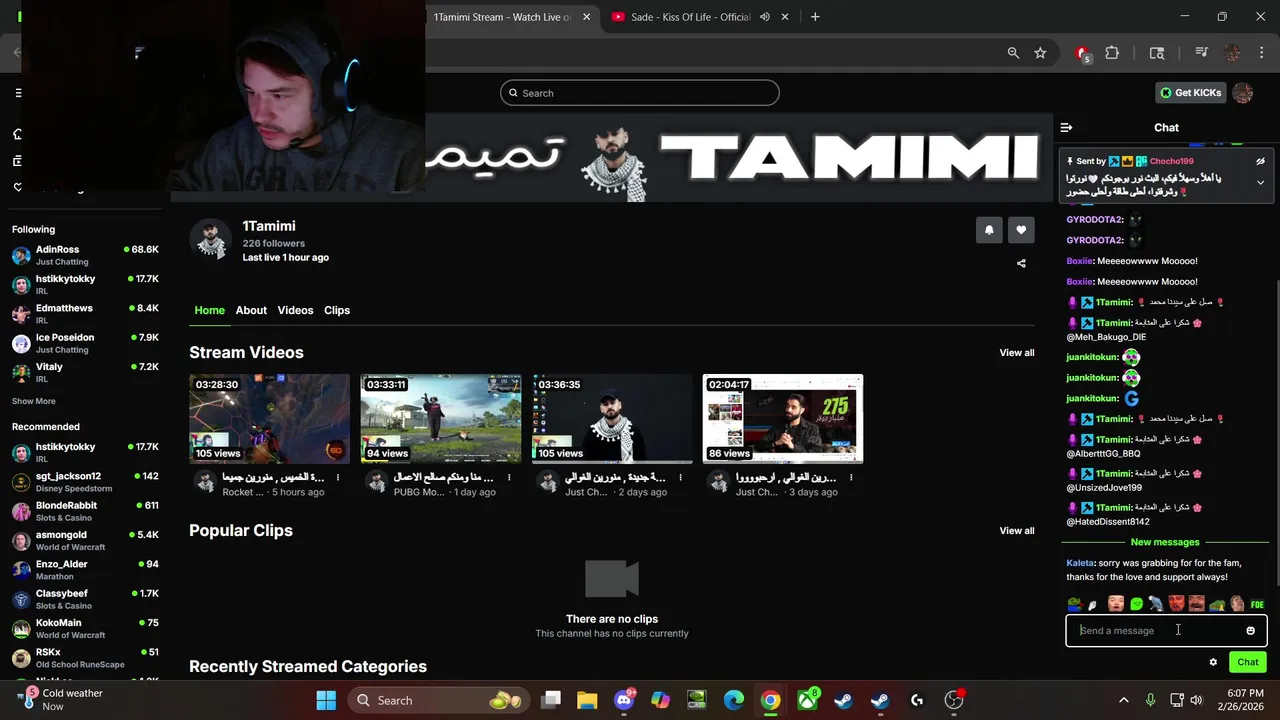View all Popular Clips
The width and height of the screenshot is (1280, 720).
[1017, 531]
